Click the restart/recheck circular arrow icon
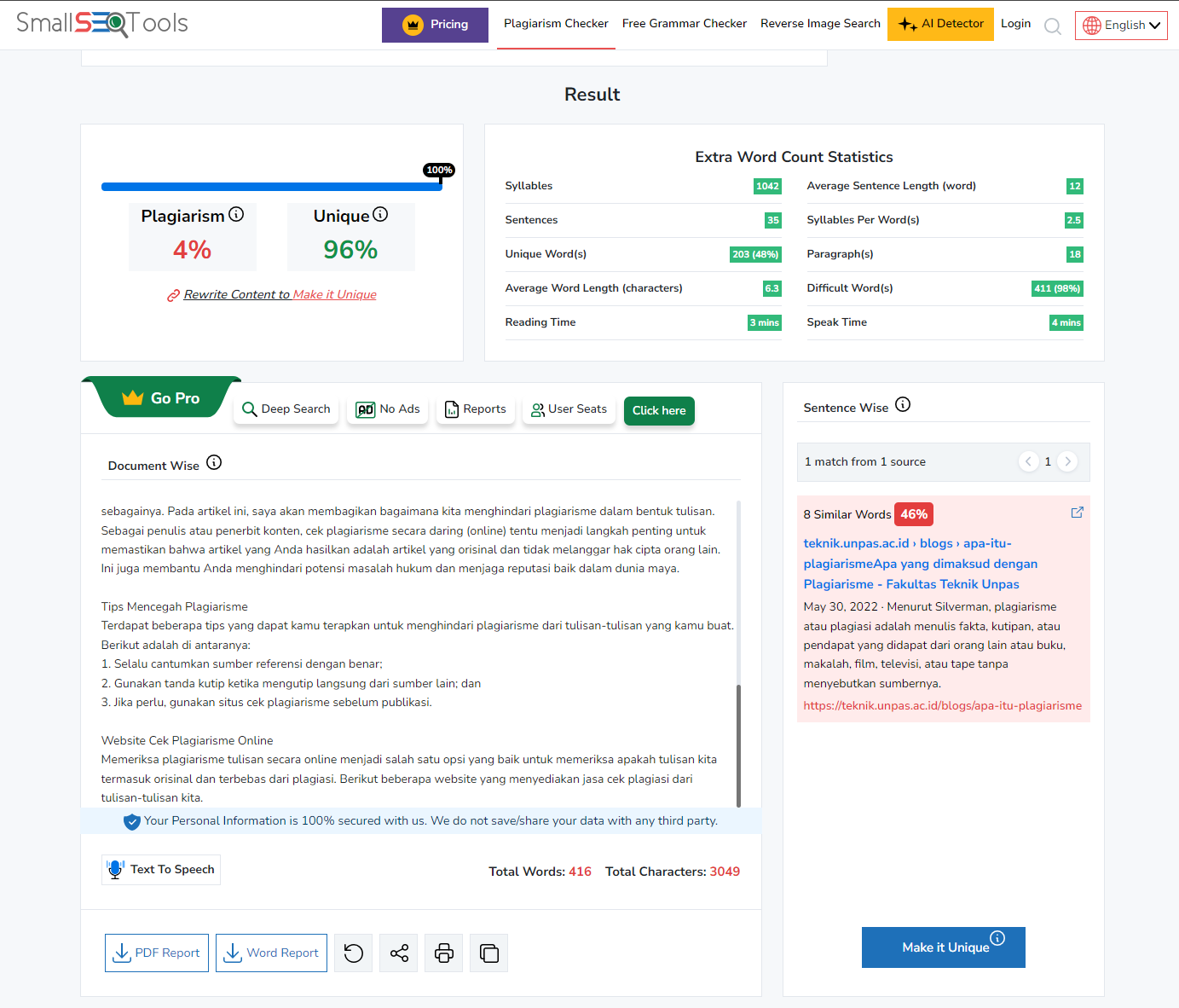1179x1008 pixels. click(354, 953)
